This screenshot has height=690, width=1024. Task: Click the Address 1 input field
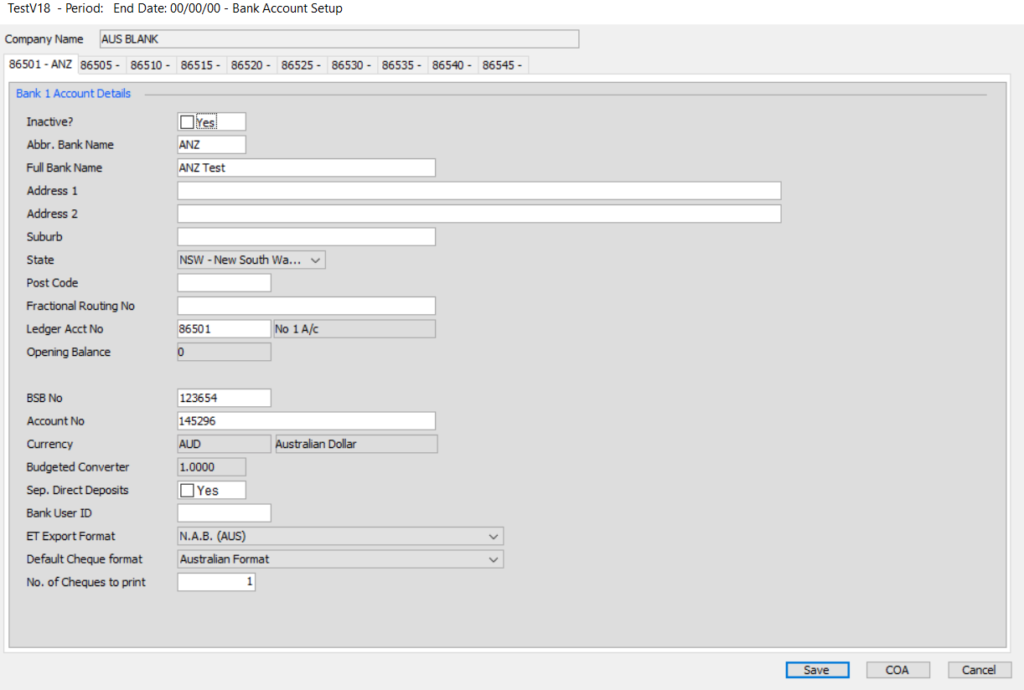[478, 190]
